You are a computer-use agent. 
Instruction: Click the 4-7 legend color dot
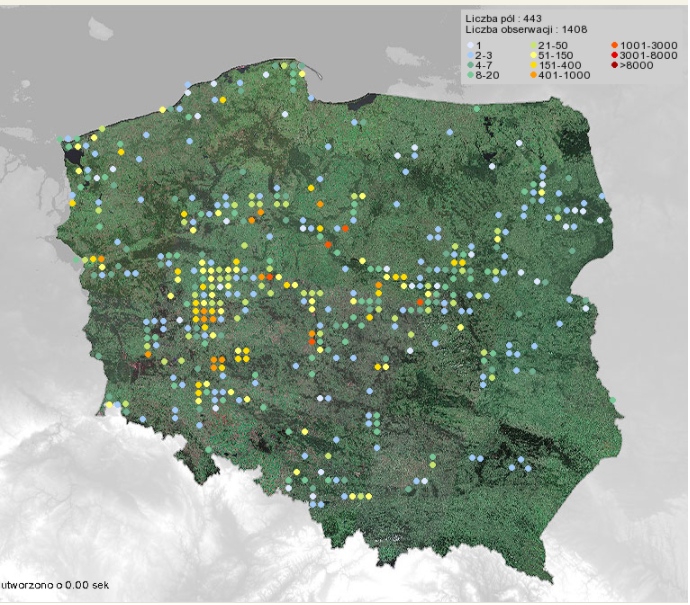(x=470, y=65)
